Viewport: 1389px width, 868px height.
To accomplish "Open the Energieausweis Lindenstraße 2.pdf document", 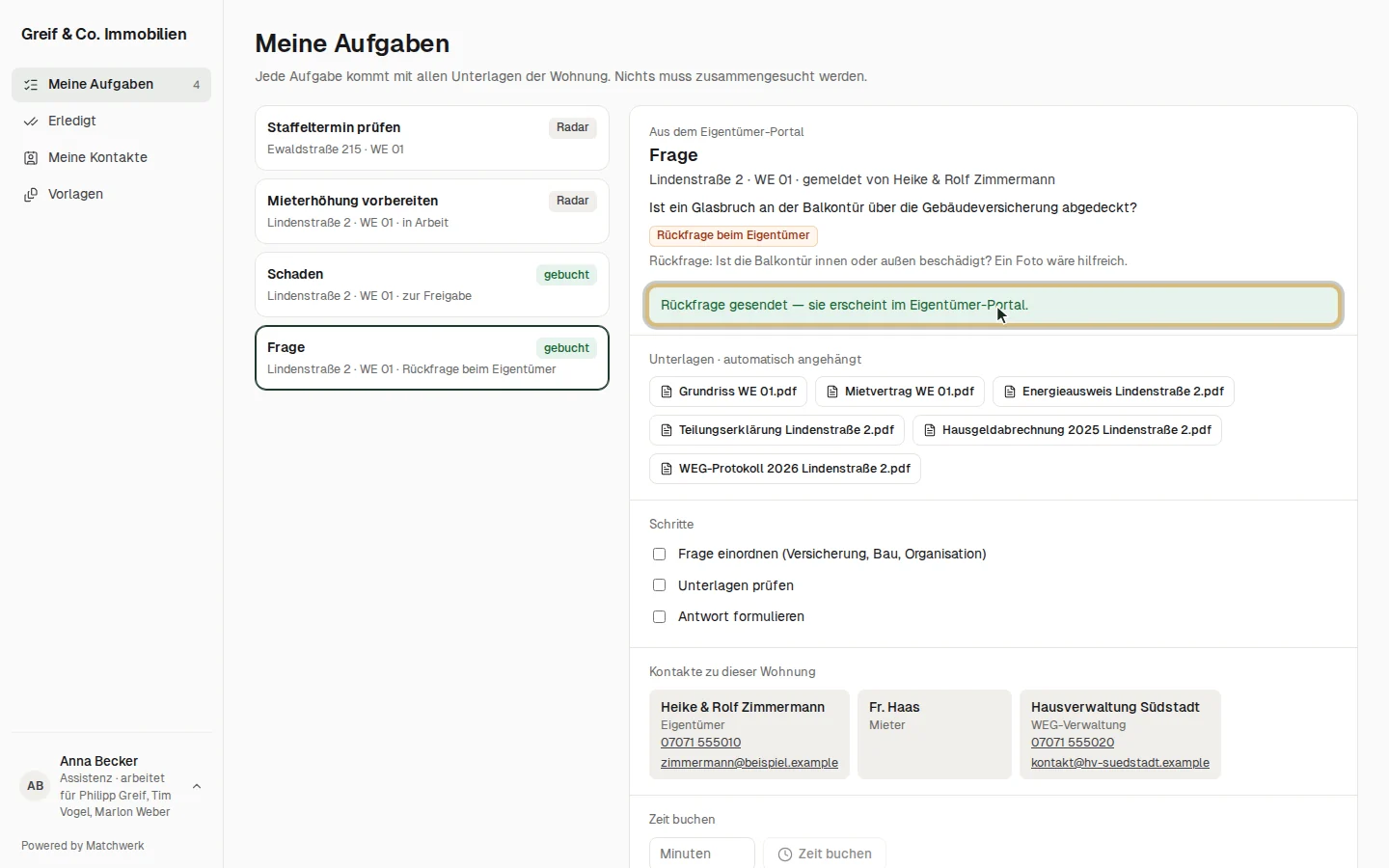I will pyautogui.click(x=1114, y=392).
